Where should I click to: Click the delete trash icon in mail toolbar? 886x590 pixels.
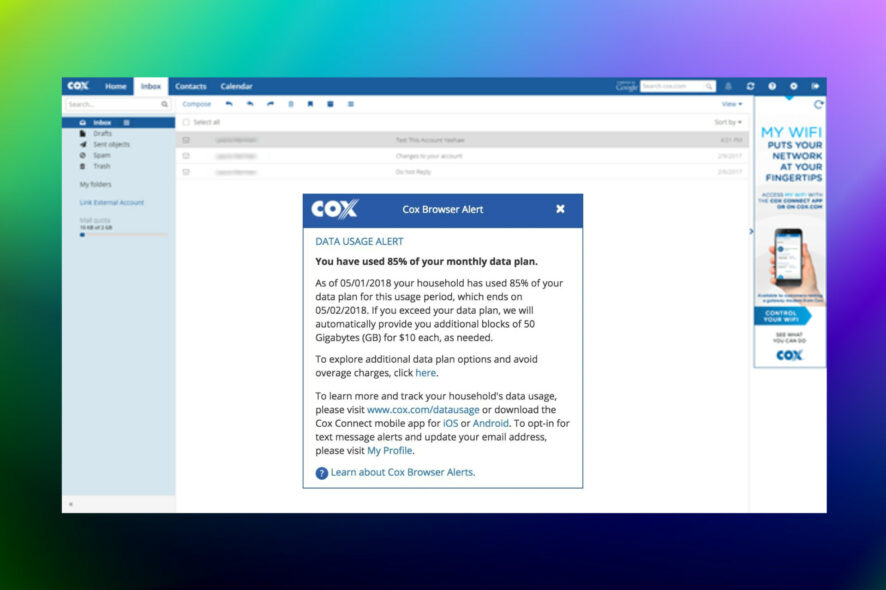pyautogui.click(x=291, y=104)
